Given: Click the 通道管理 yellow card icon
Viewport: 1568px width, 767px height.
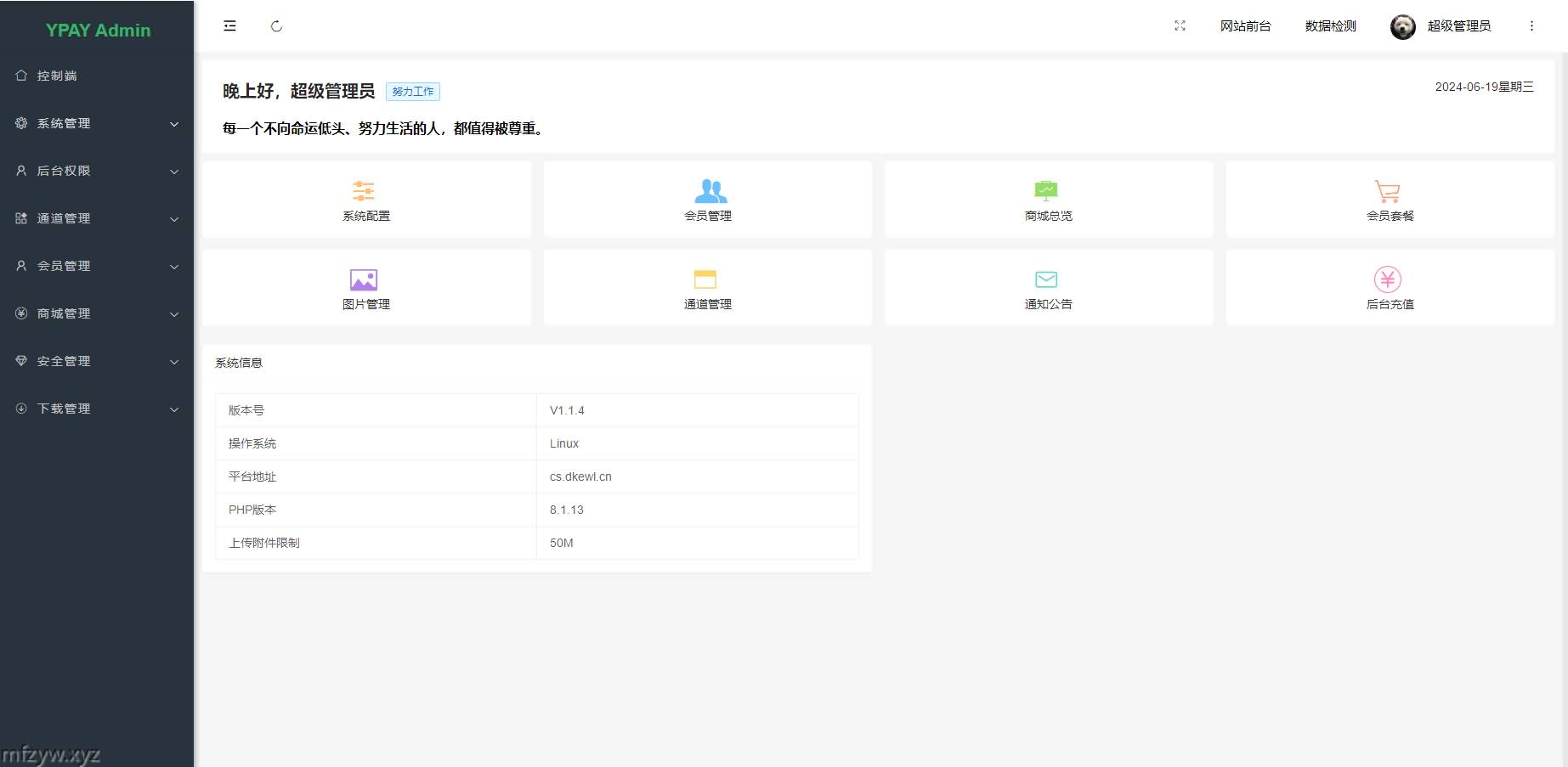Looking at the screenshot, I should [x=705, y=279].
